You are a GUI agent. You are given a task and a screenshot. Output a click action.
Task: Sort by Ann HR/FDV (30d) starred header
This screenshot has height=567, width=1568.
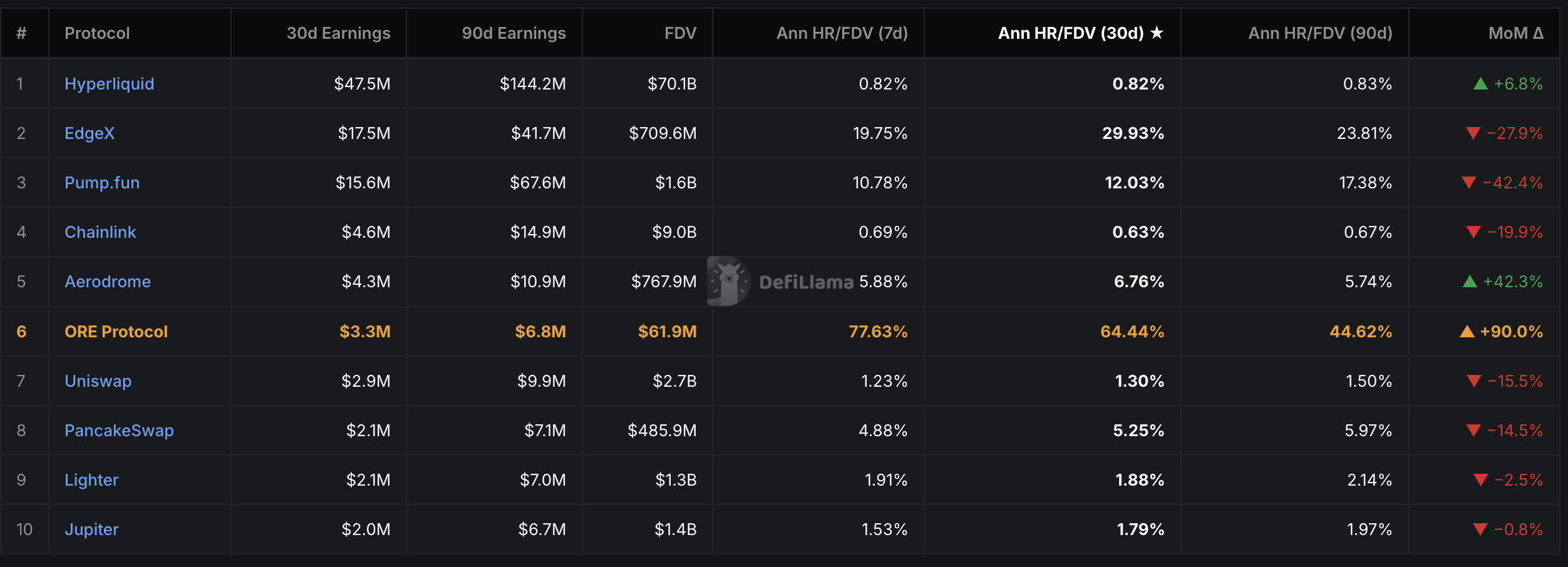[1081, 33]
